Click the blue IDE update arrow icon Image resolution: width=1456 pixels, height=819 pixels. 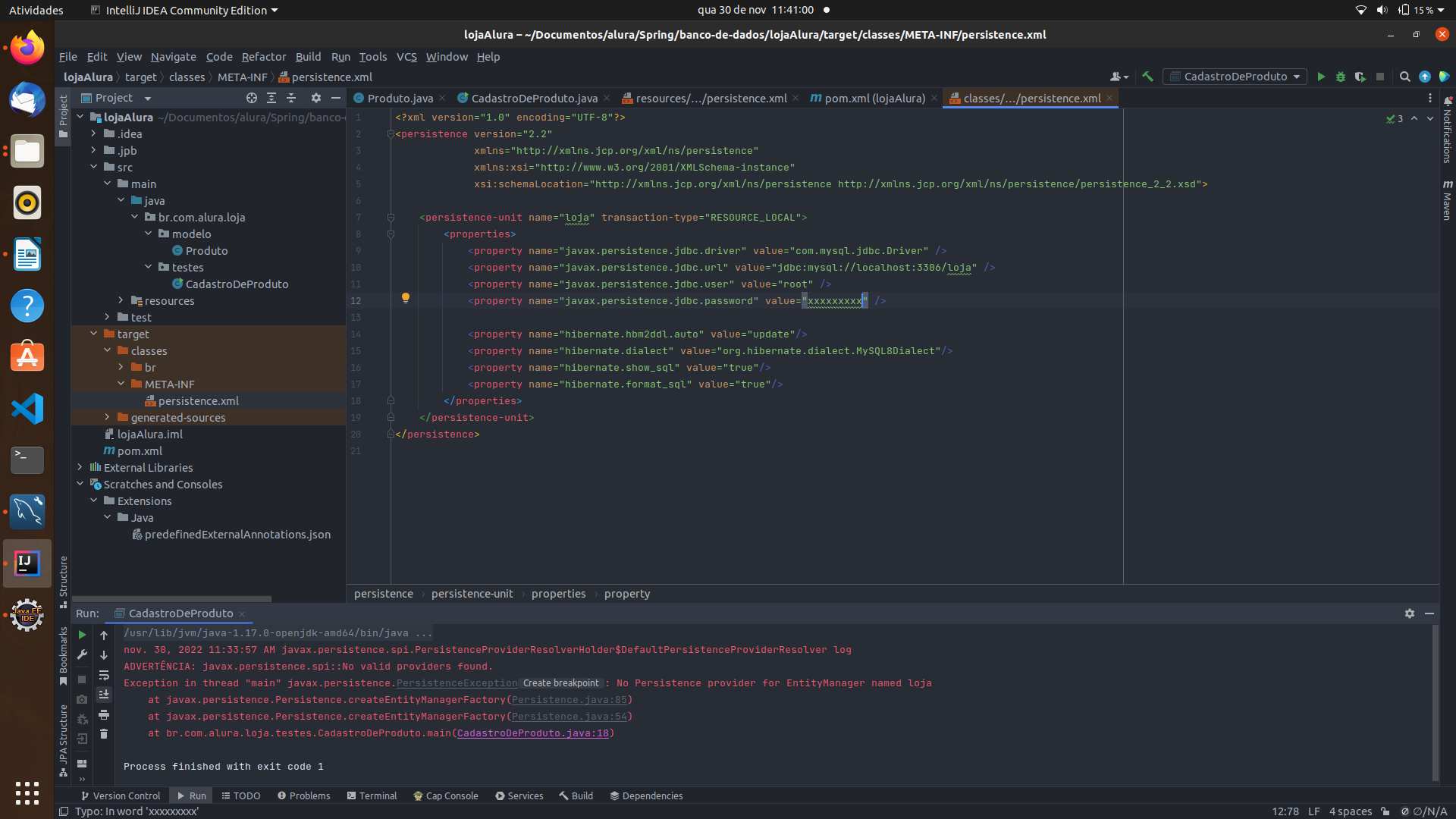click(x=1425, y=77)
